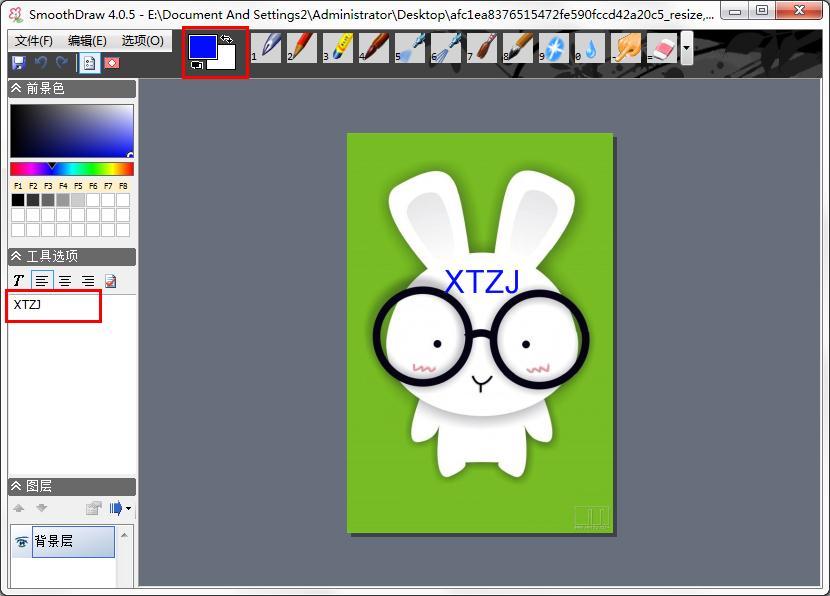Select the airbrush tool numbered 5

coord(410,48)
